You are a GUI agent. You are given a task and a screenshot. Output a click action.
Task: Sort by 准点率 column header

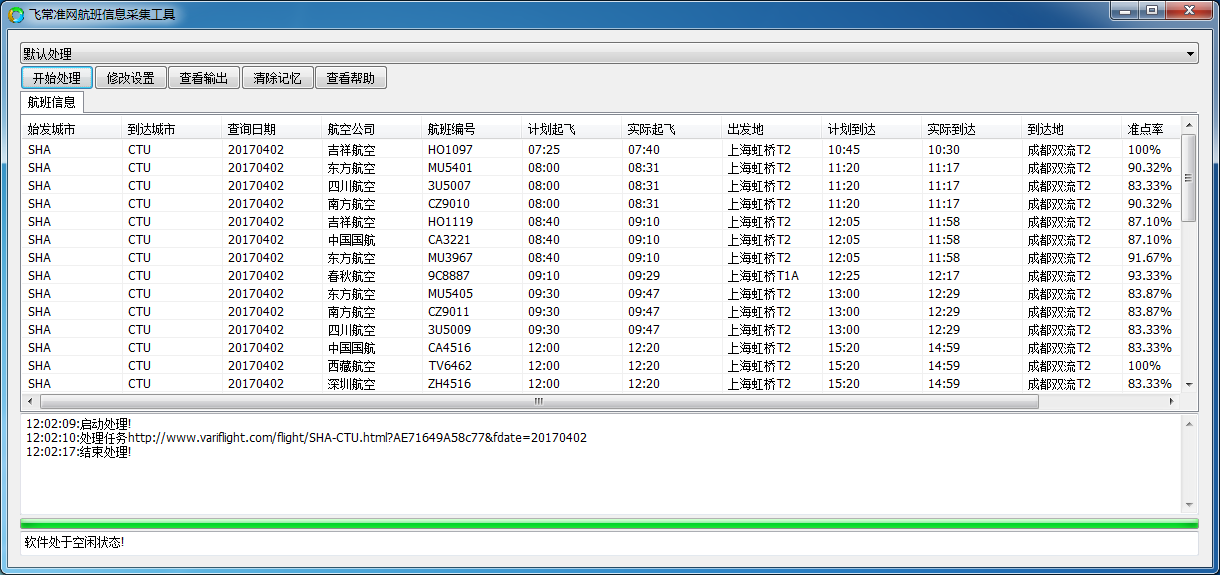[x=1151, y=129]
